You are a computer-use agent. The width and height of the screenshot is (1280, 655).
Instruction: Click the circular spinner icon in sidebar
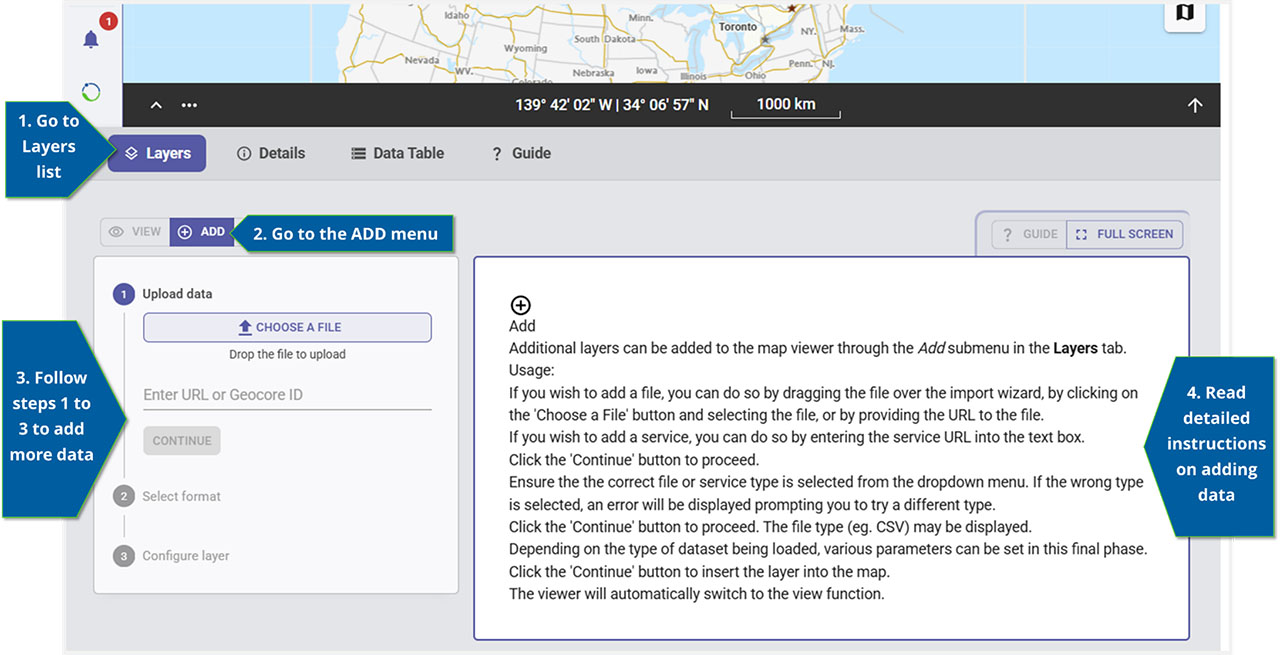click(x=91, y=92)
